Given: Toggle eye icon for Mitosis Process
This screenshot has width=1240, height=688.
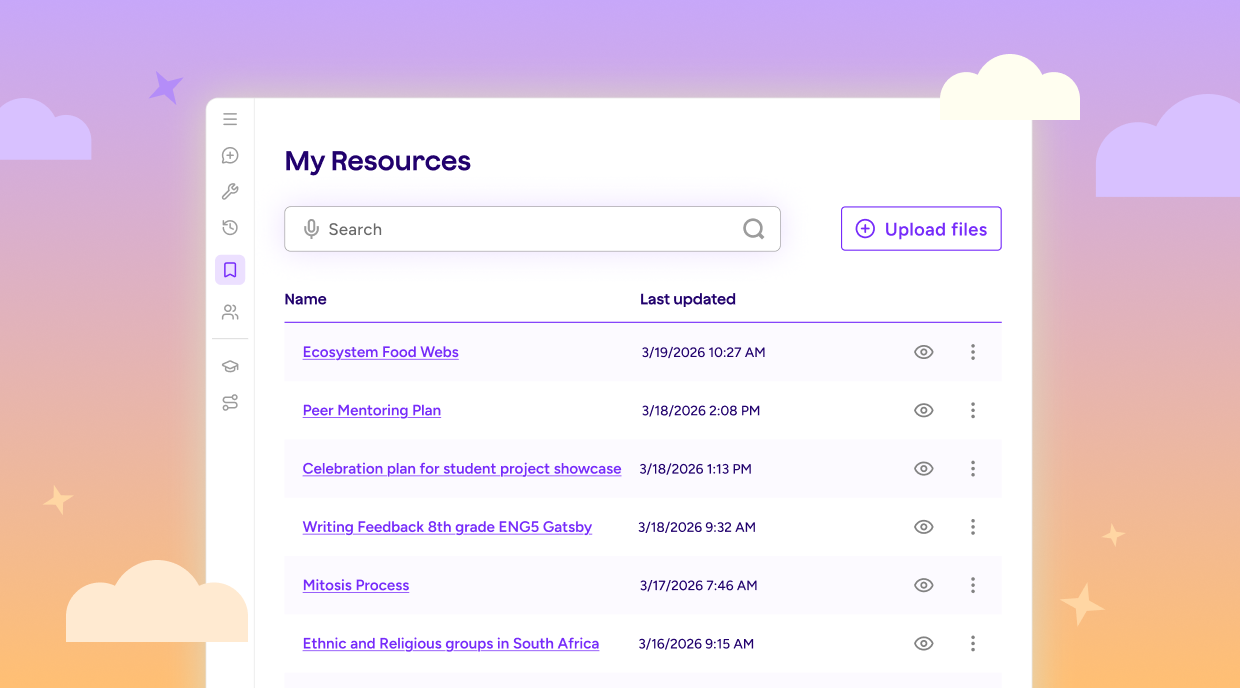Looking at the screenshot, I should [x=923, y=585].
